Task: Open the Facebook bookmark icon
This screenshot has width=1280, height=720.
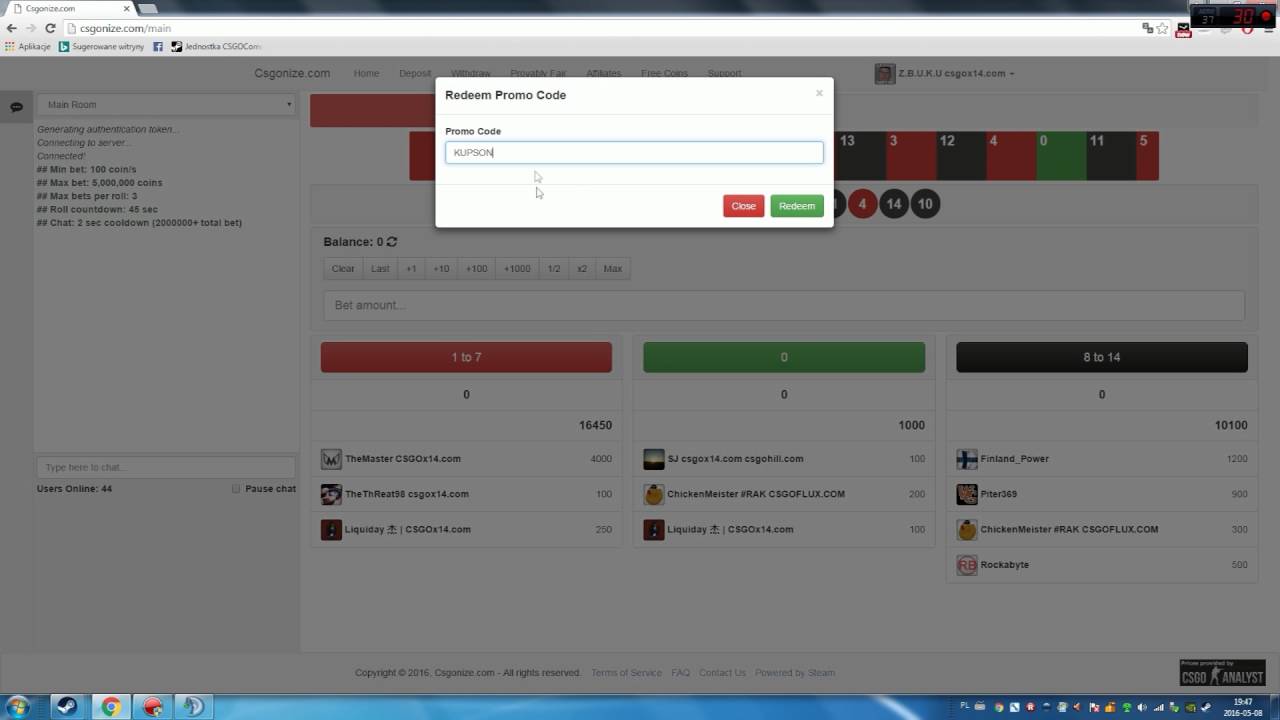Action: [158, 46]
